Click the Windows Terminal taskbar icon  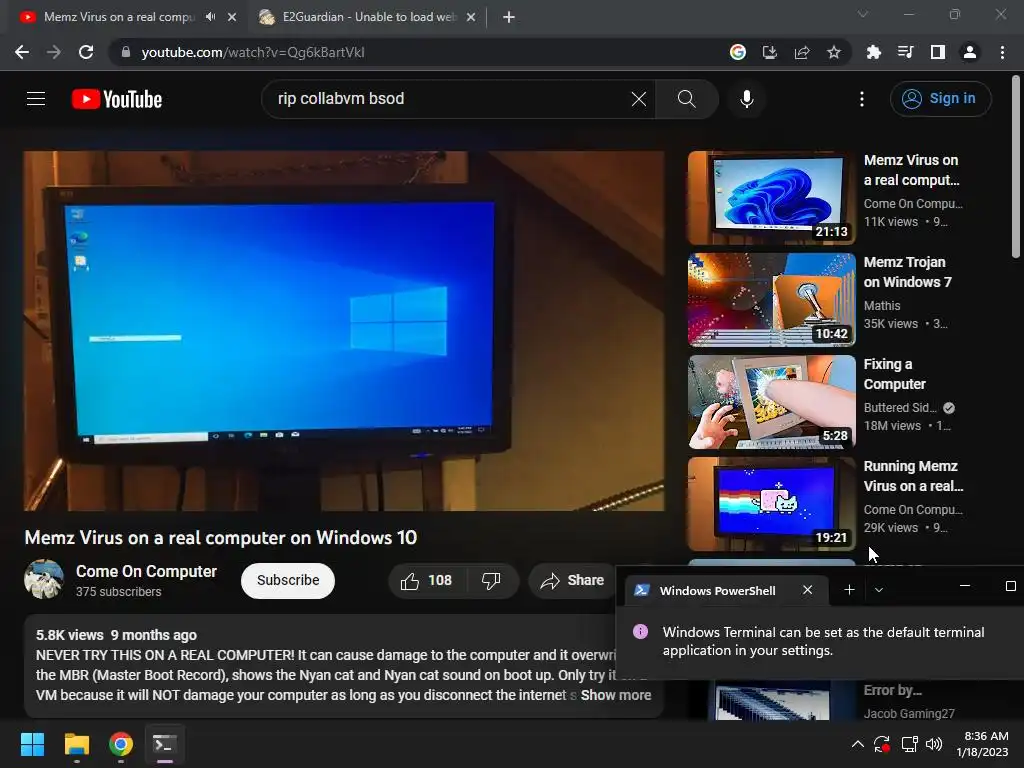[x=165, y=744]
